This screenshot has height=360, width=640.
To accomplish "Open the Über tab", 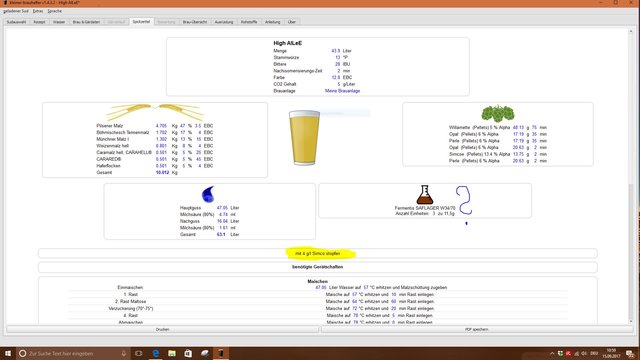I will 292,22.
